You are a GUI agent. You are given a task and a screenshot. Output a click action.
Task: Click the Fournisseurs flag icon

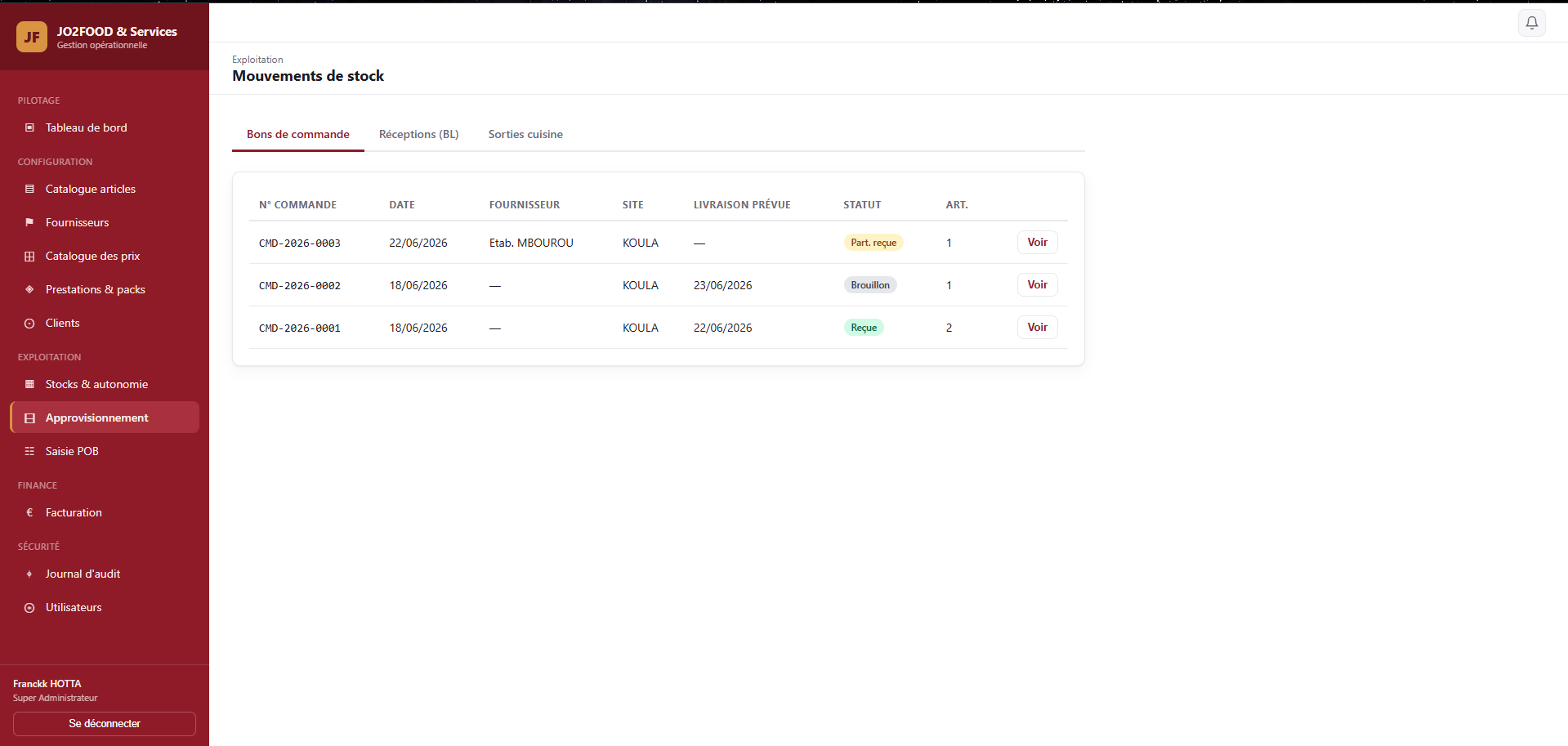point(29,222)
